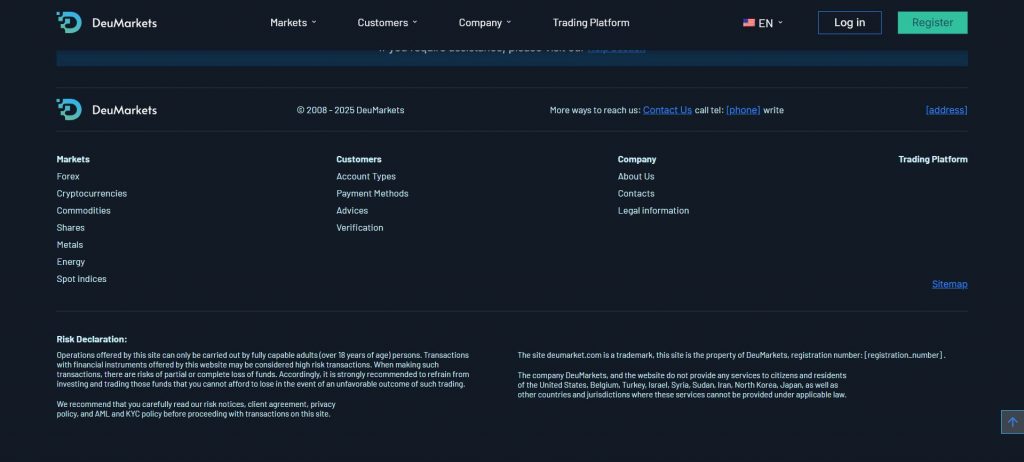
Task: Open the About Us footer link
Action: tap(636, 176)
